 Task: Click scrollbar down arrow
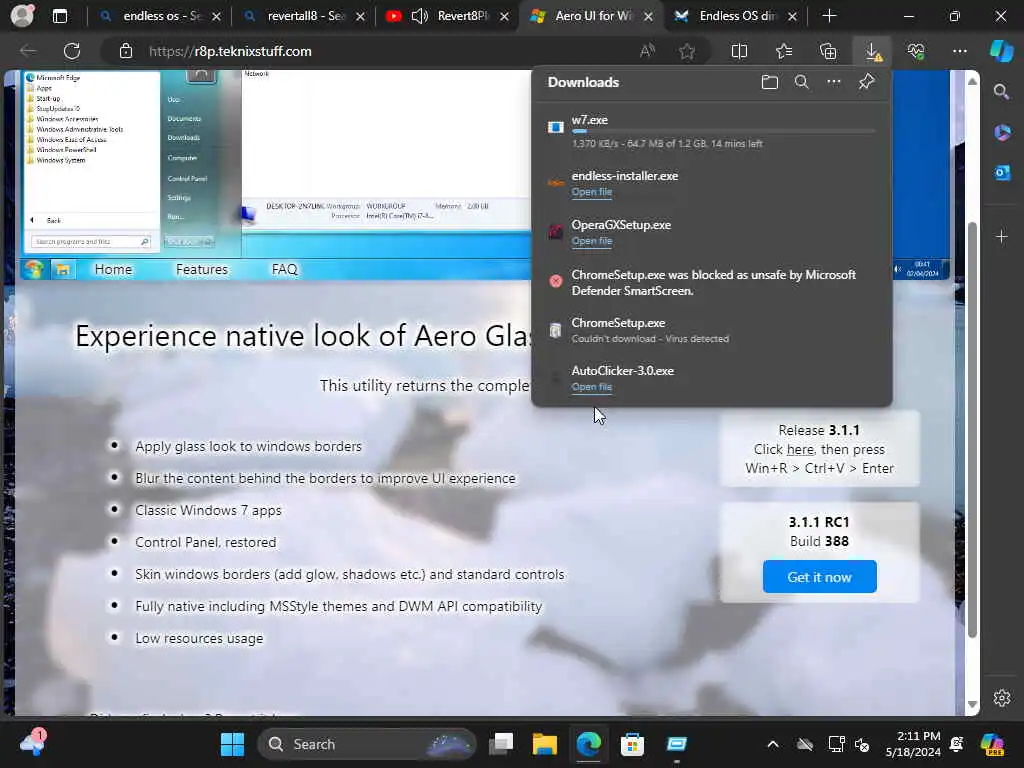972,704
